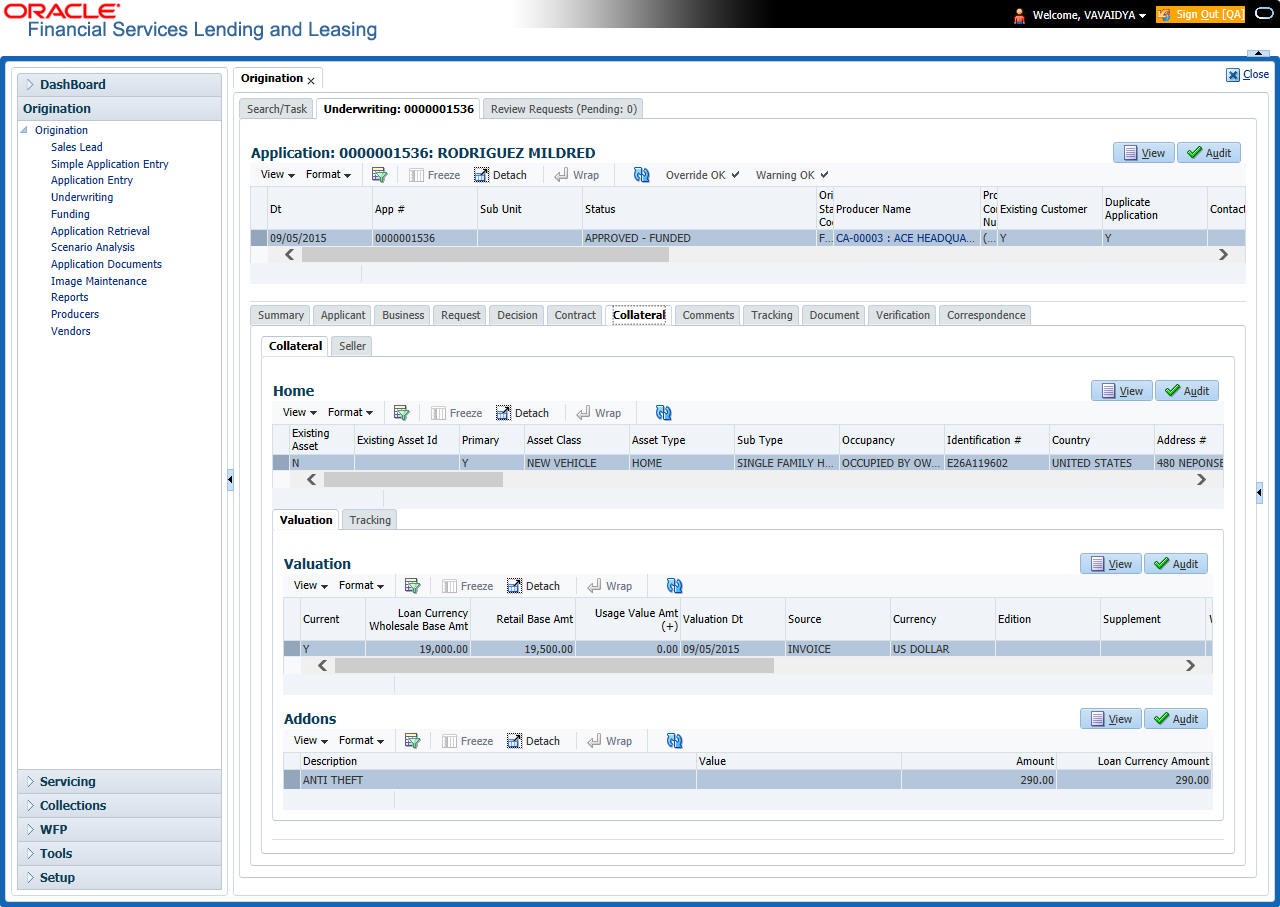
Task: Expand the Collections accordion panel
Action: click(120, 806)
